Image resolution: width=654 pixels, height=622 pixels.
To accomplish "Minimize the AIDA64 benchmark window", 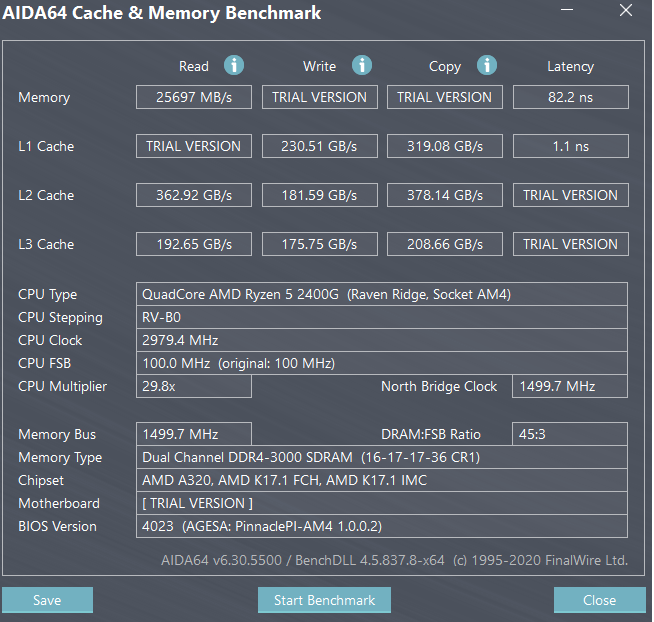I will pyautogui.click(x=566, y=10).
